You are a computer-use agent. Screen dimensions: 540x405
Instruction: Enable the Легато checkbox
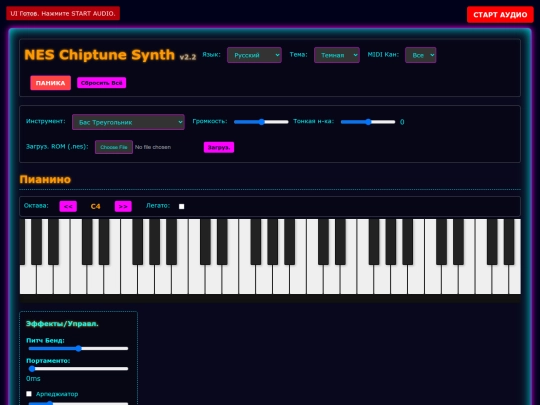click(x=181, y=206)
